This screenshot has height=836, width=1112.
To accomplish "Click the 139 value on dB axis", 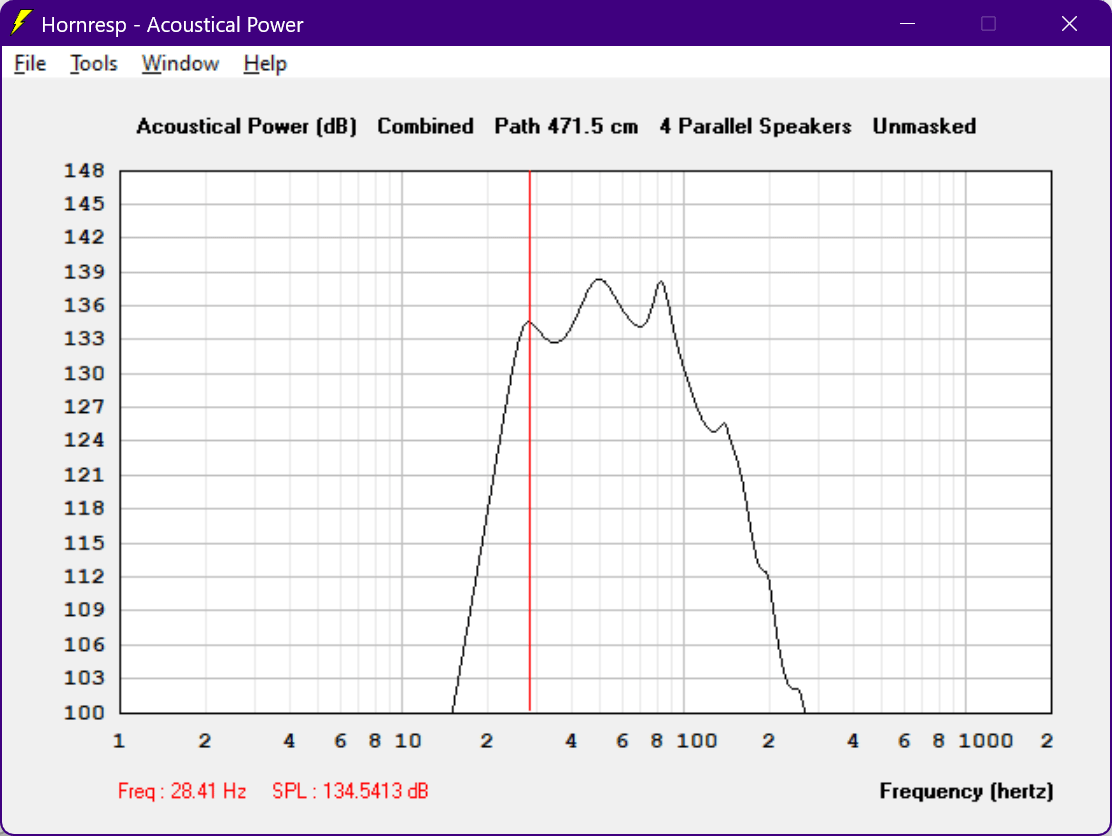I will pyautogui.click(x=84, y=272).
